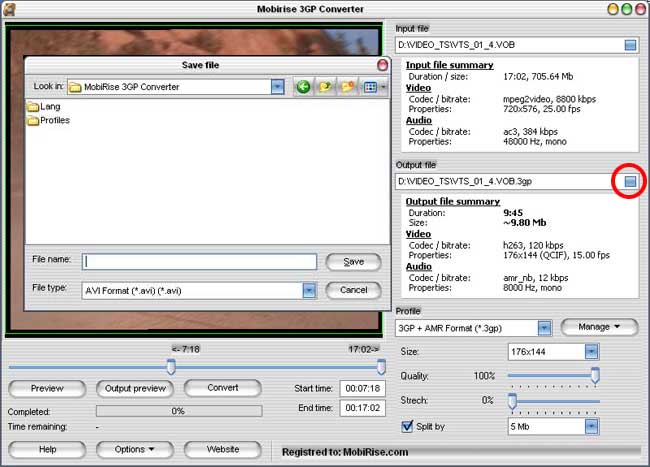Click the Convert button
The width and height of the screenshot is (650, 467).
click(x=223, y=388)
